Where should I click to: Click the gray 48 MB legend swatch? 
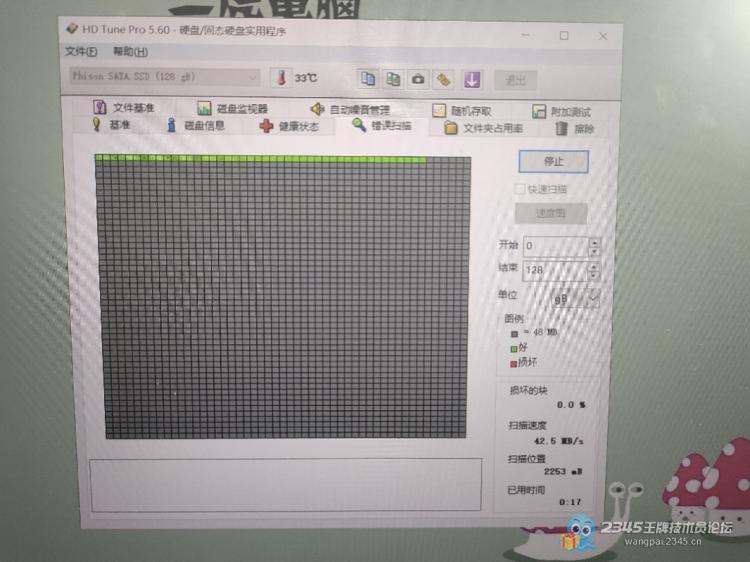click(514, 333)
